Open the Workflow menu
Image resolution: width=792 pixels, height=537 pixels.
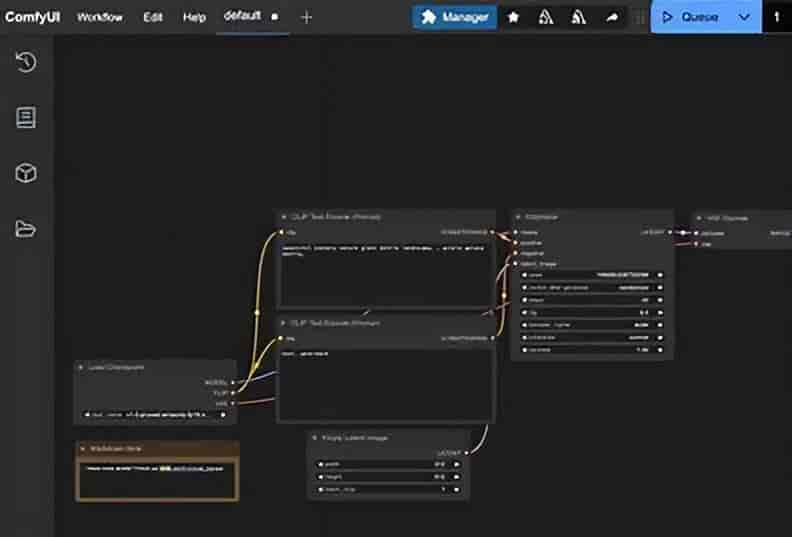100,17
